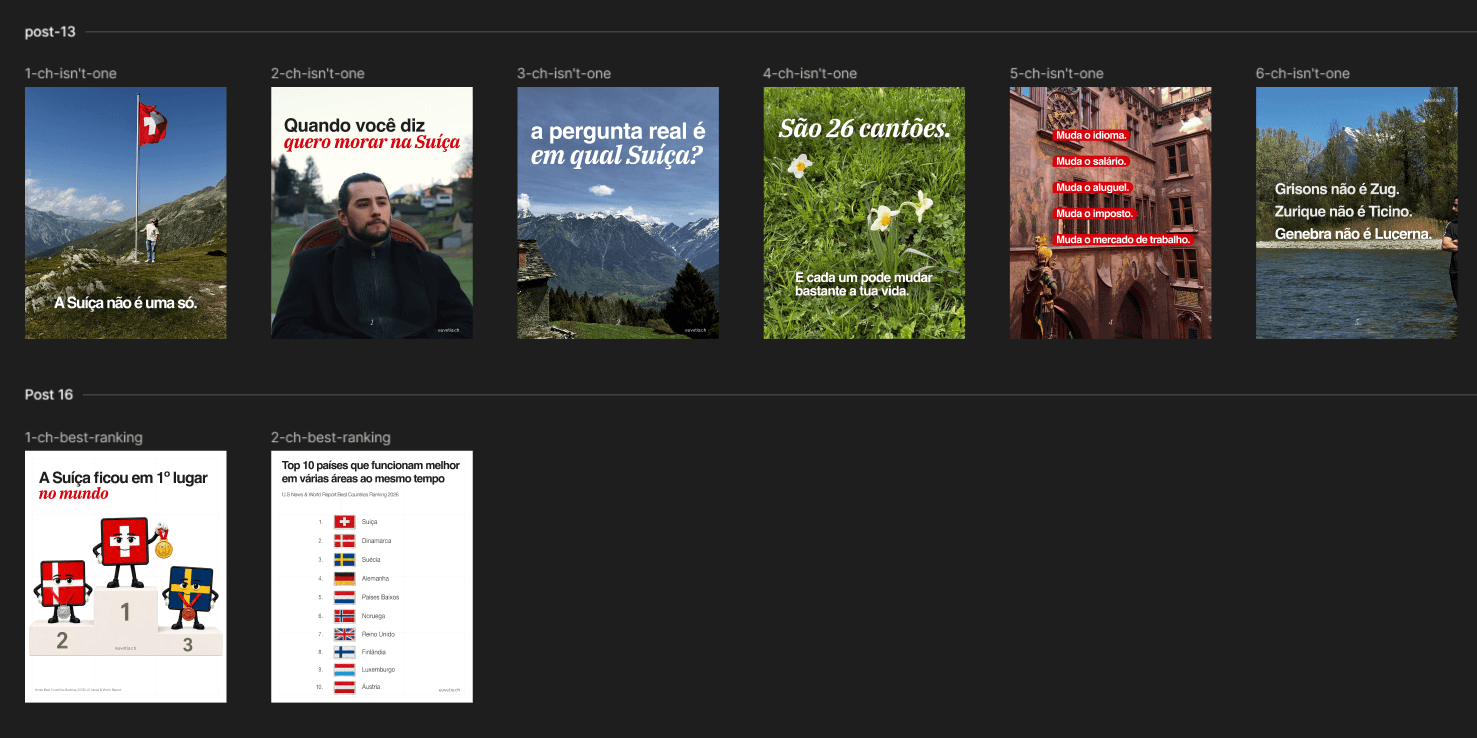Select the "Grisons não é Zug." line
Screen dimensions: 1477x738
(1337, 189)
